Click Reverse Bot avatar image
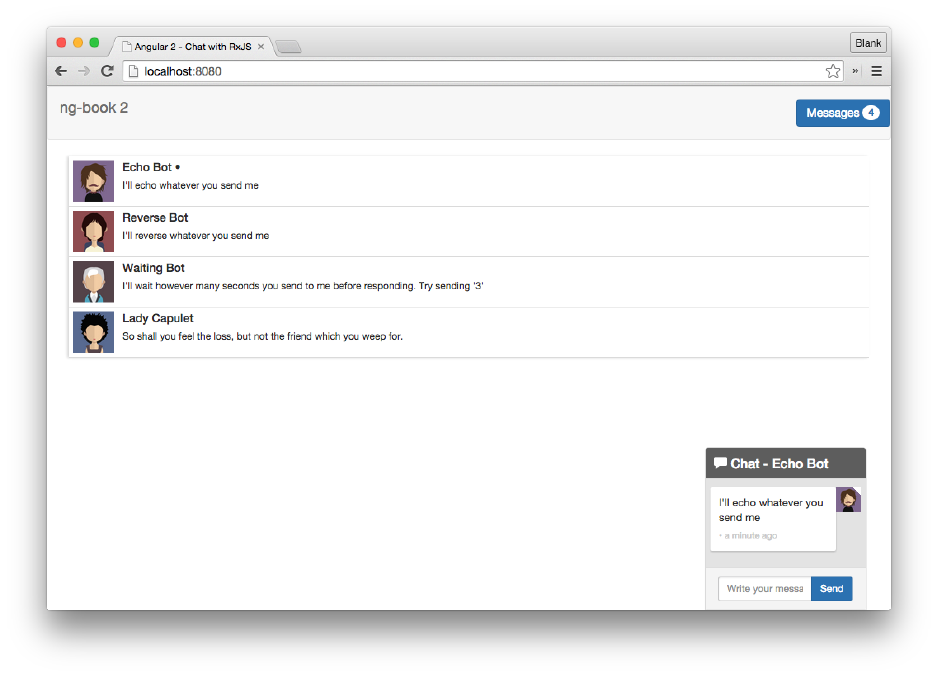The width and height of the screenshot is (937, 676). click(93, 231)
